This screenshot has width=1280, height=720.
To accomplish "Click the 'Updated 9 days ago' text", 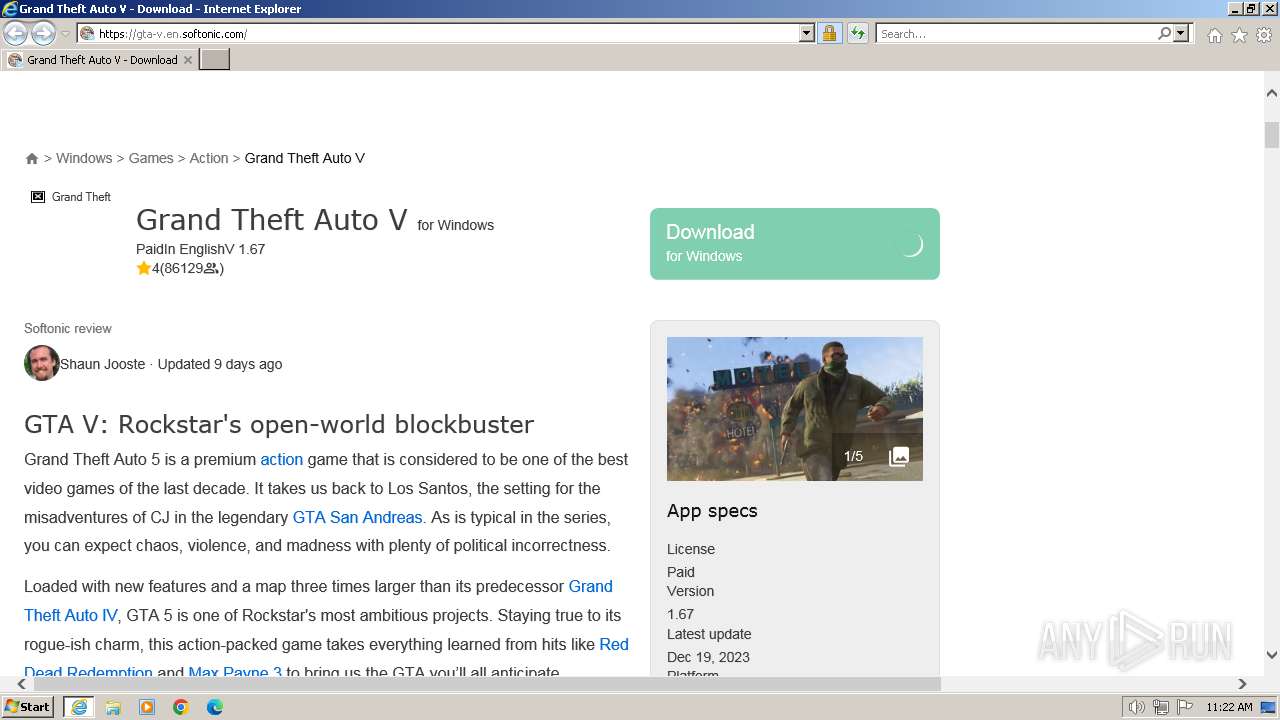I will point(220,364).
